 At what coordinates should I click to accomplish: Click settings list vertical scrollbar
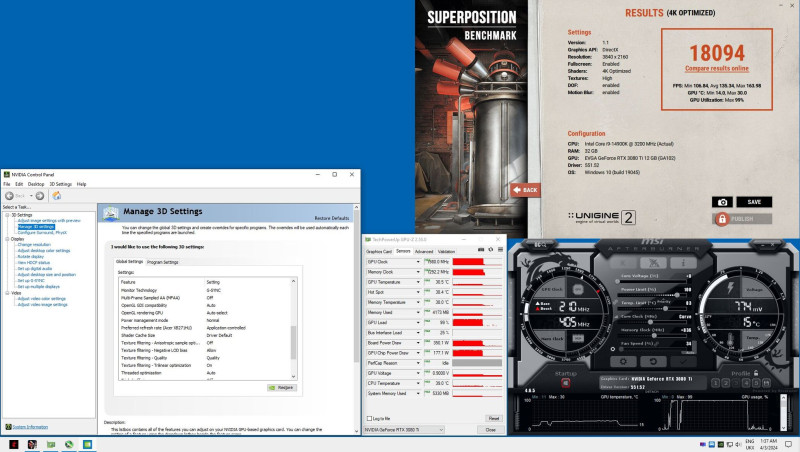(x=293, y=329)
